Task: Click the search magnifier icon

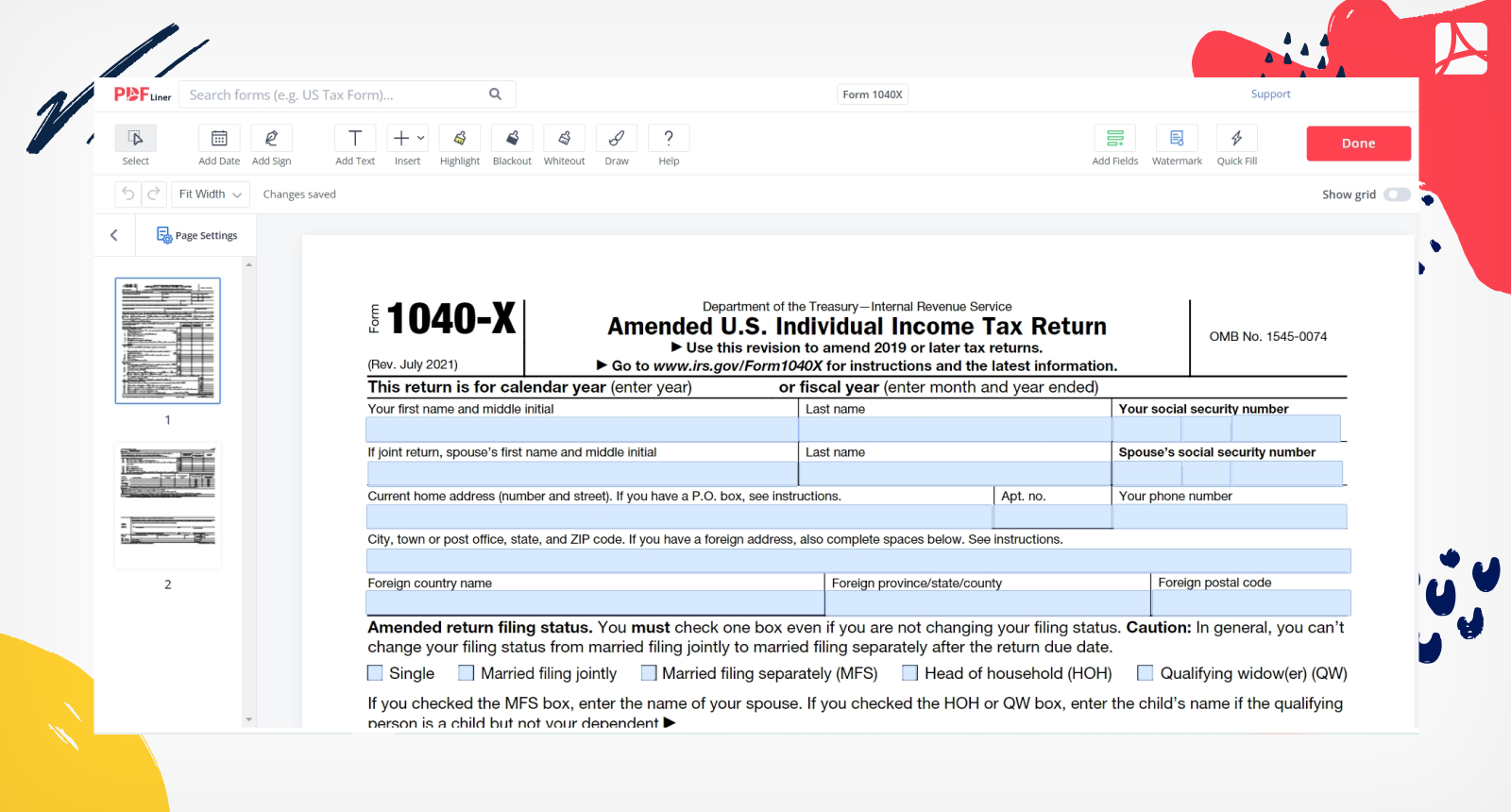Action: [495, 94]
